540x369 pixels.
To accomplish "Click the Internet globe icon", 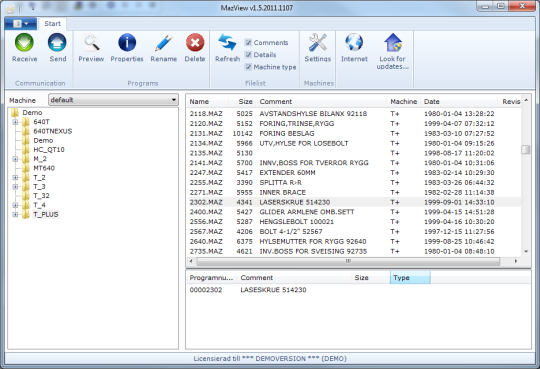I will [354, 43].
